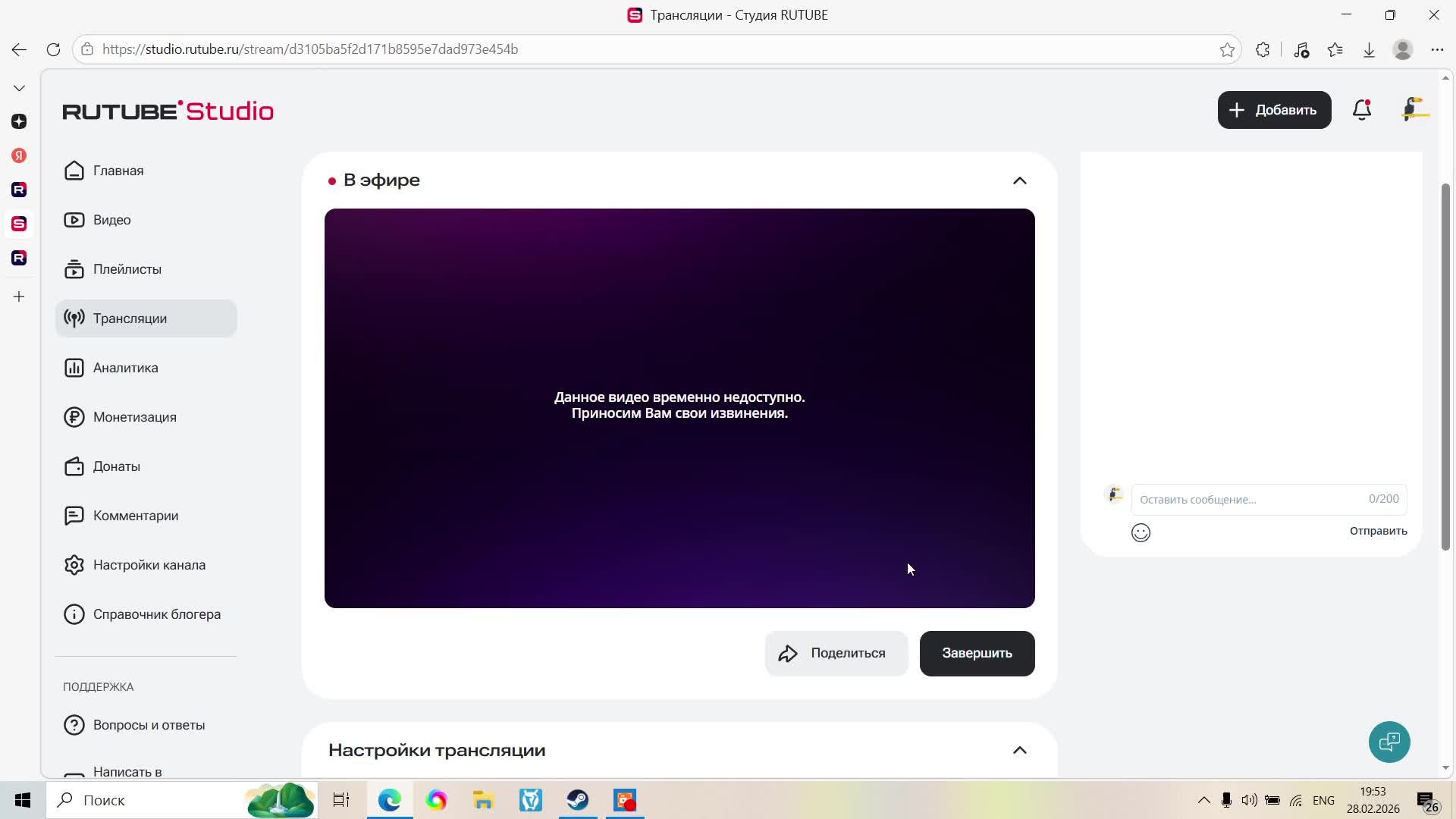Open the Донаты section
The height and width of the screenshot is (819, 1456).
click(117, 466)
